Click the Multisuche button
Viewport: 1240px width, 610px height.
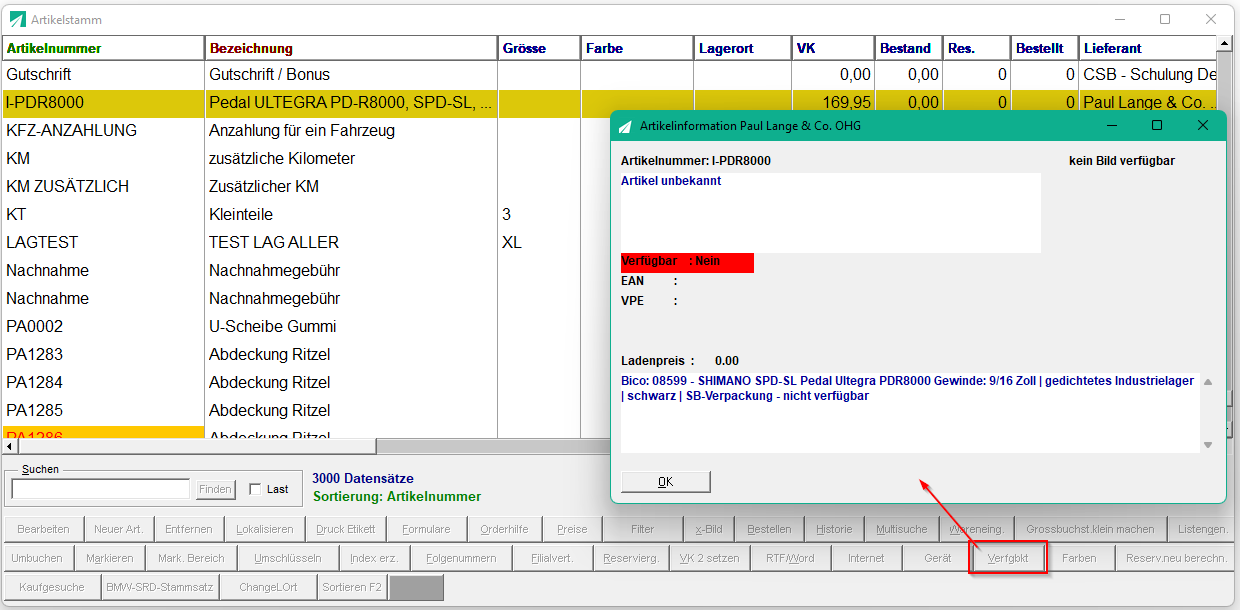[x=901, y=529]
